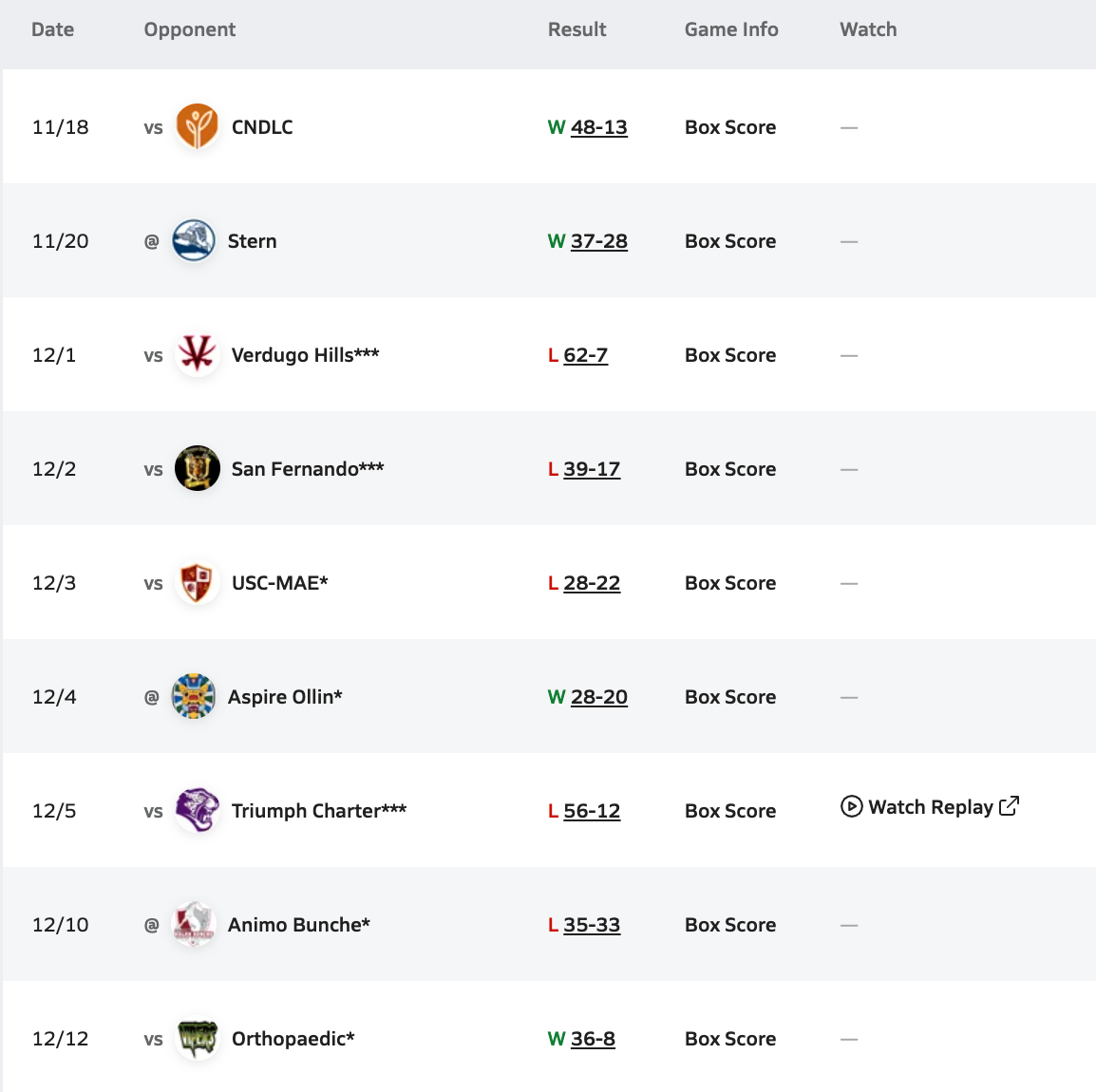Open the 36-8 result against Orthopaedic

pyautogui.click(x=593, y=1039)
